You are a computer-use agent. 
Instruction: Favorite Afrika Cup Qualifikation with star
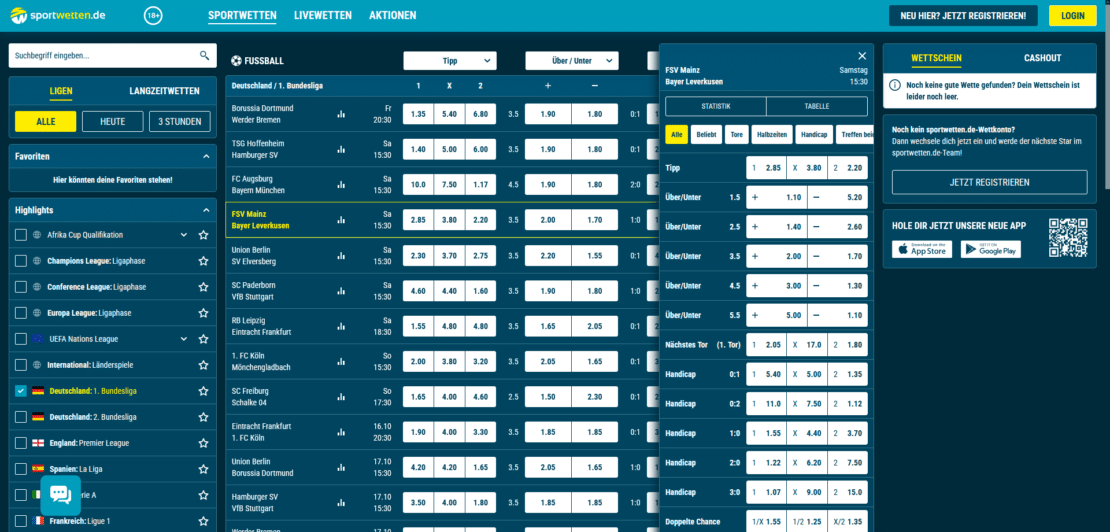click(204, 235)
